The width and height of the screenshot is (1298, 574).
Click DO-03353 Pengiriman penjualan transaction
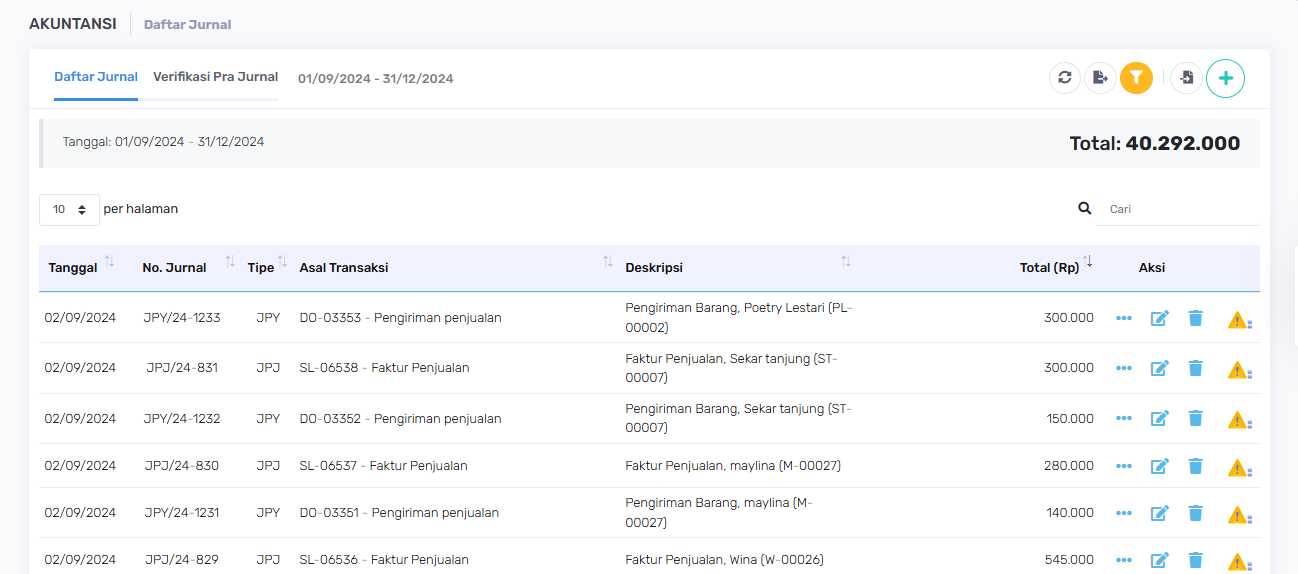pyautogui.click(x=400, y=318)
